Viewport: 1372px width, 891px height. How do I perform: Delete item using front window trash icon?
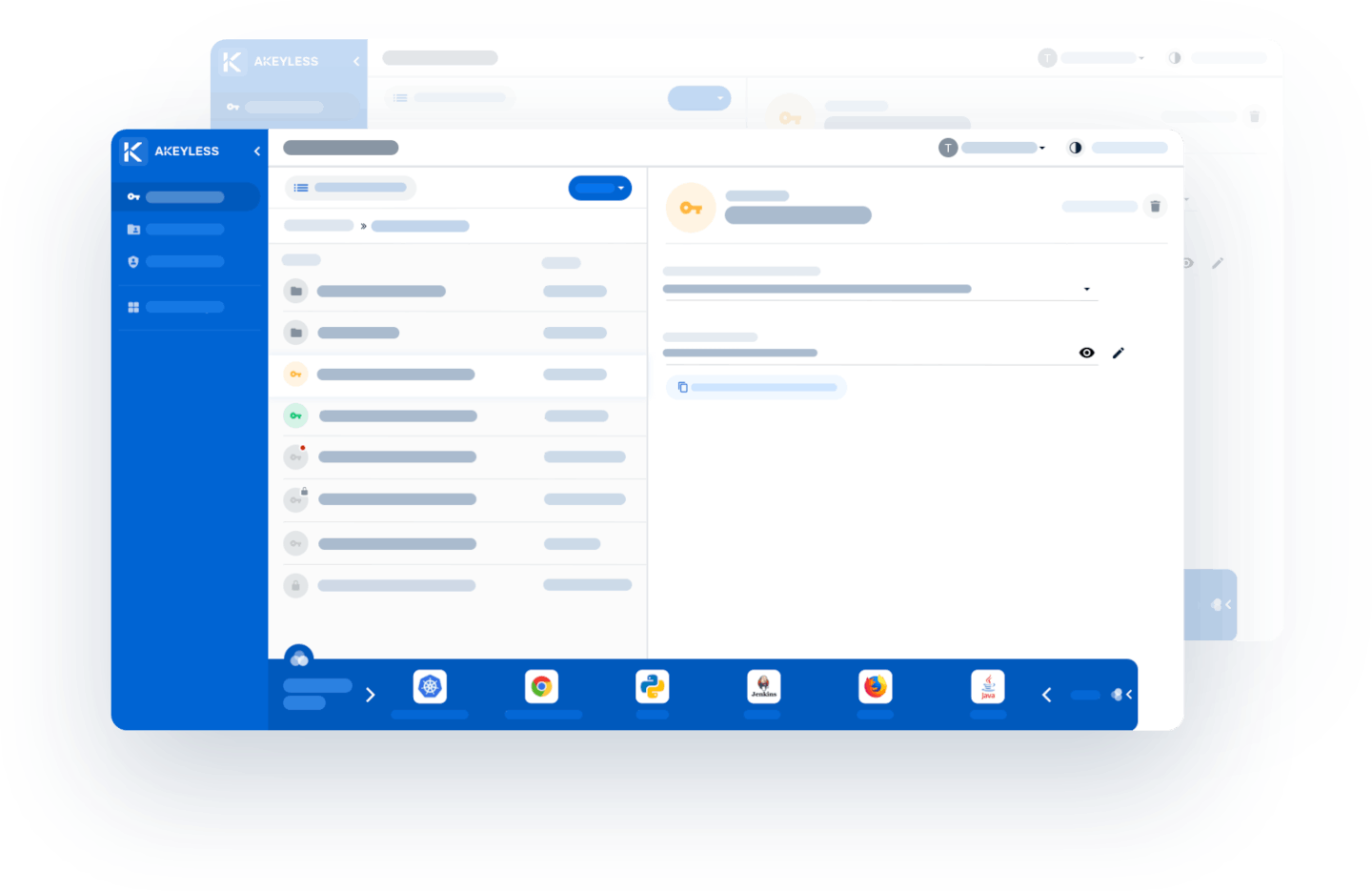[x=1155, y=206]
